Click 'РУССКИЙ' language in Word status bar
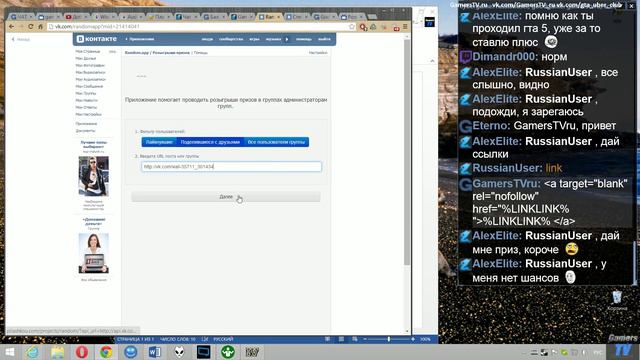 coord(223,339)
